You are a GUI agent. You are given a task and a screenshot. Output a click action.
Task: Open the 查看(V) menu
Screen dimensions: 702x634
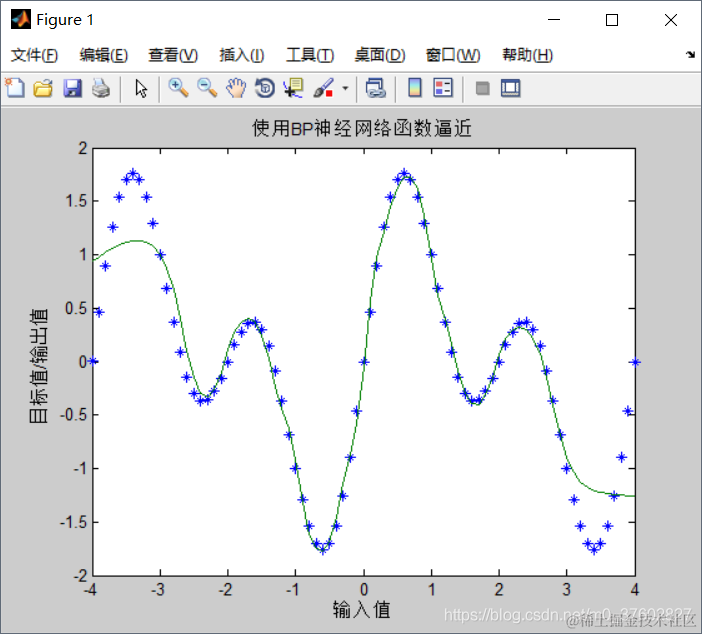[x=173, y=55]
